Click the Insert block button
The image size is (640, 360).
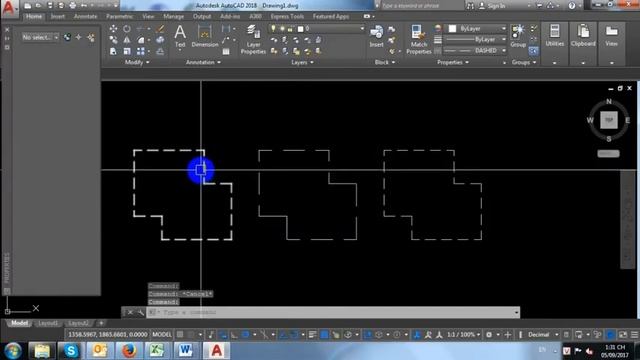(x=376, y=36)
